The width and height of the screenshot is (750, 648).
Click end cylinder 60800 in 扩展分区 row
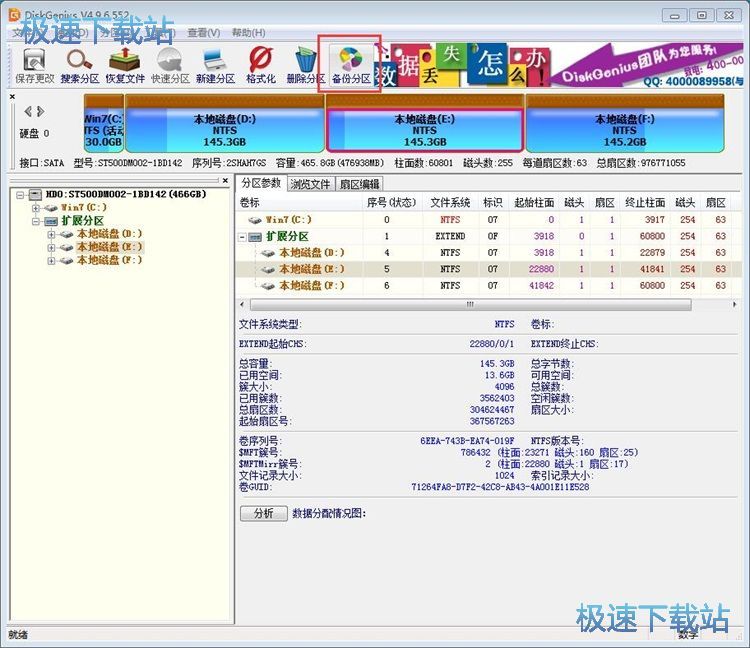click(652, 236)
